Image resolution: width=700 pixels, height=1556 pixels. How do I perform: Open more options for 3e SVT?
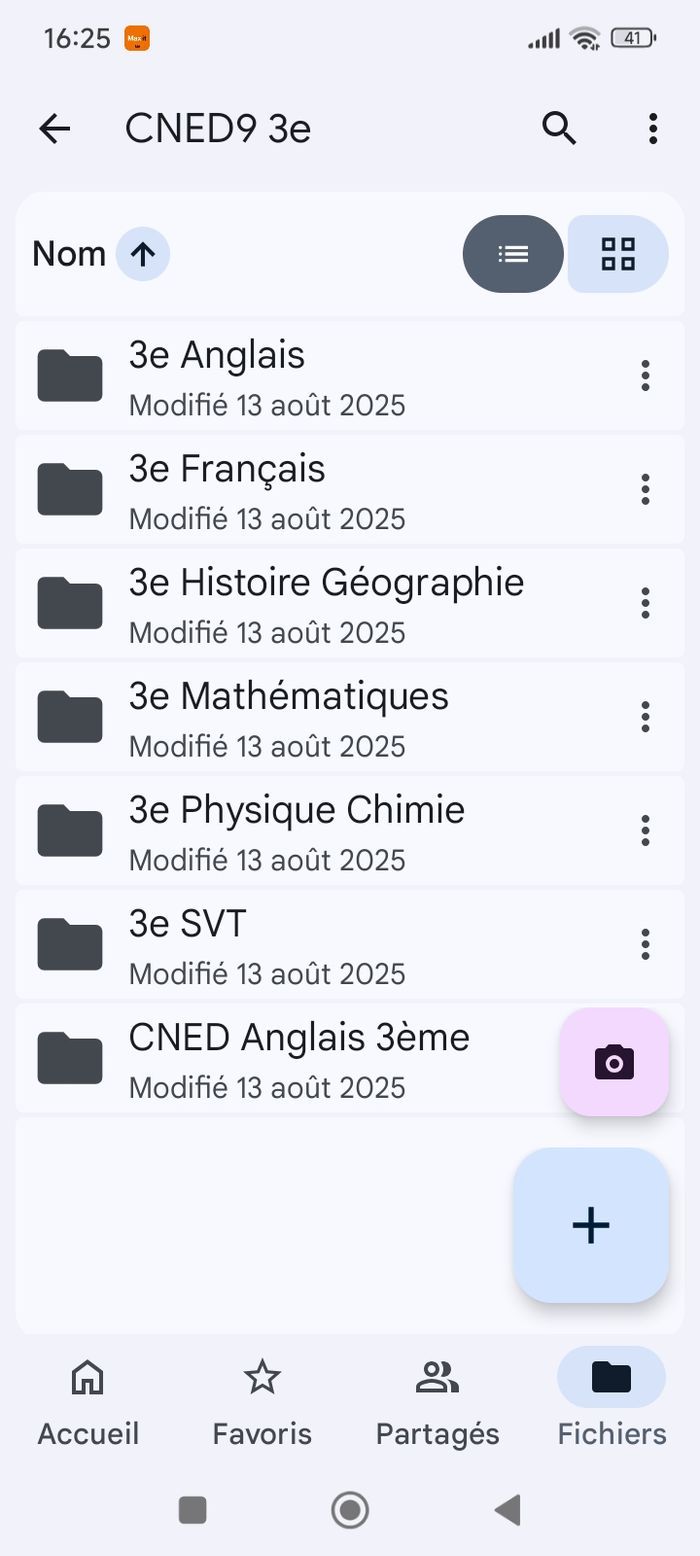click(x=645, y=944)
